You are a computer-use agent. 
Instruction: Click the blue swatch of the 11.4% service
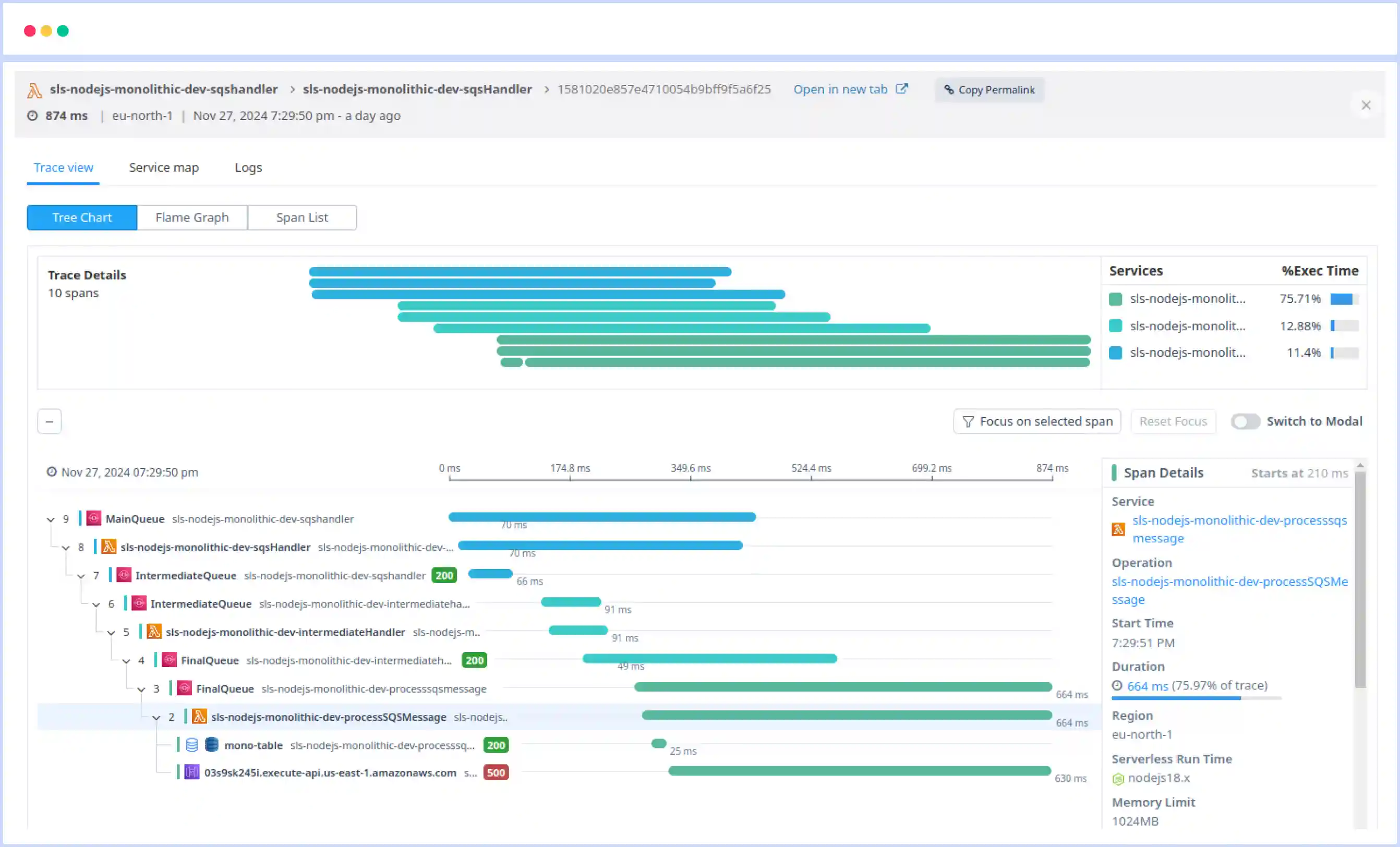point(1115,352)
